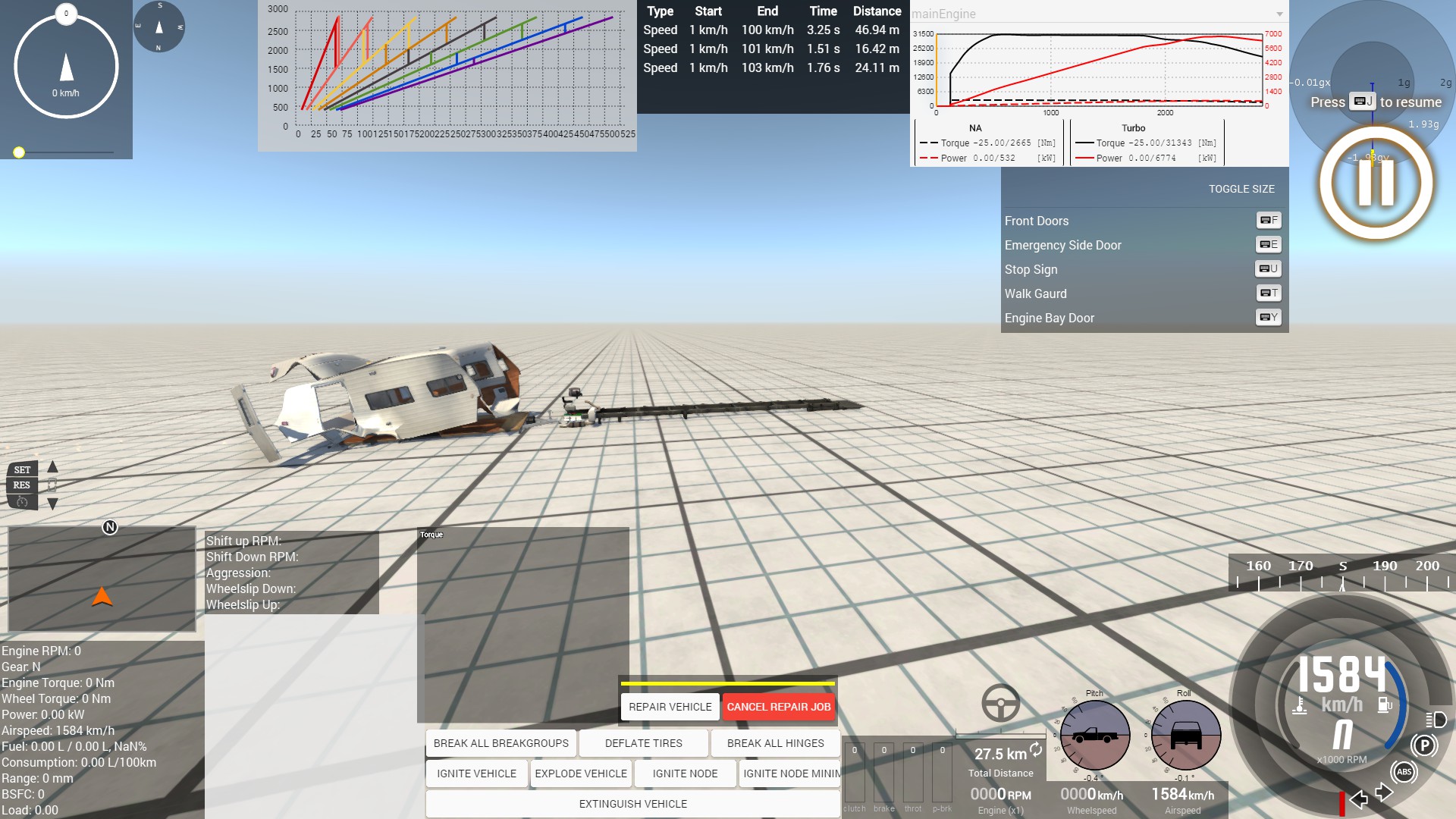Increase cruise speed with the up arrow

point(52,467)
